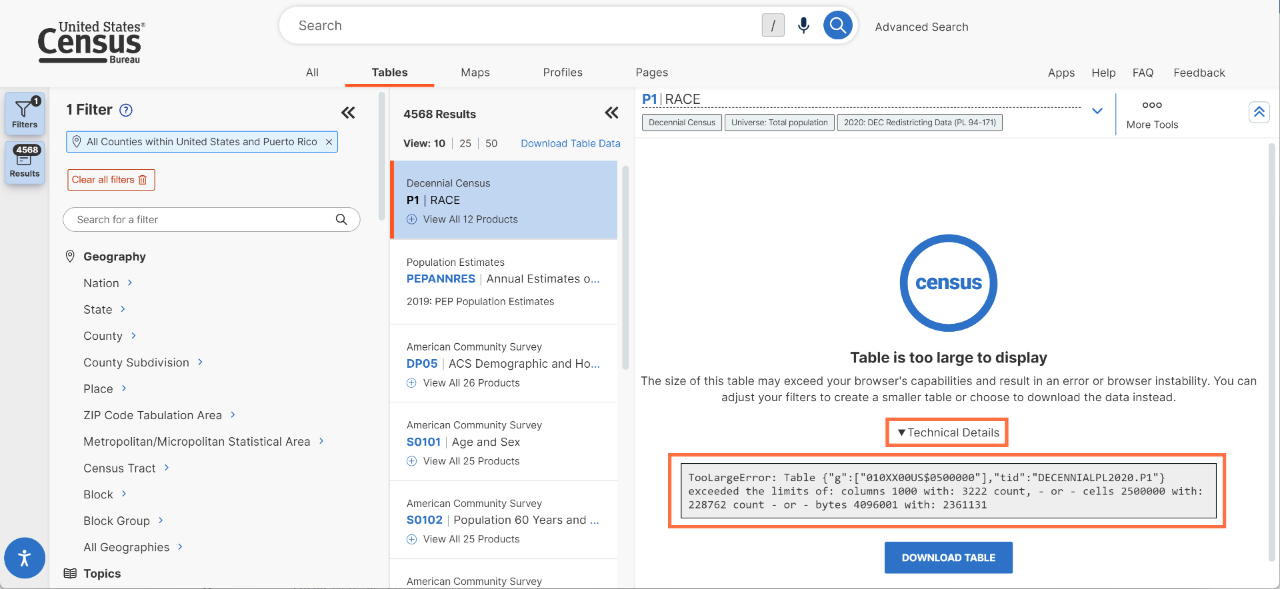Screen dimensions: 1280x589
Task: Set results view to 25
Action: [465, 144]
